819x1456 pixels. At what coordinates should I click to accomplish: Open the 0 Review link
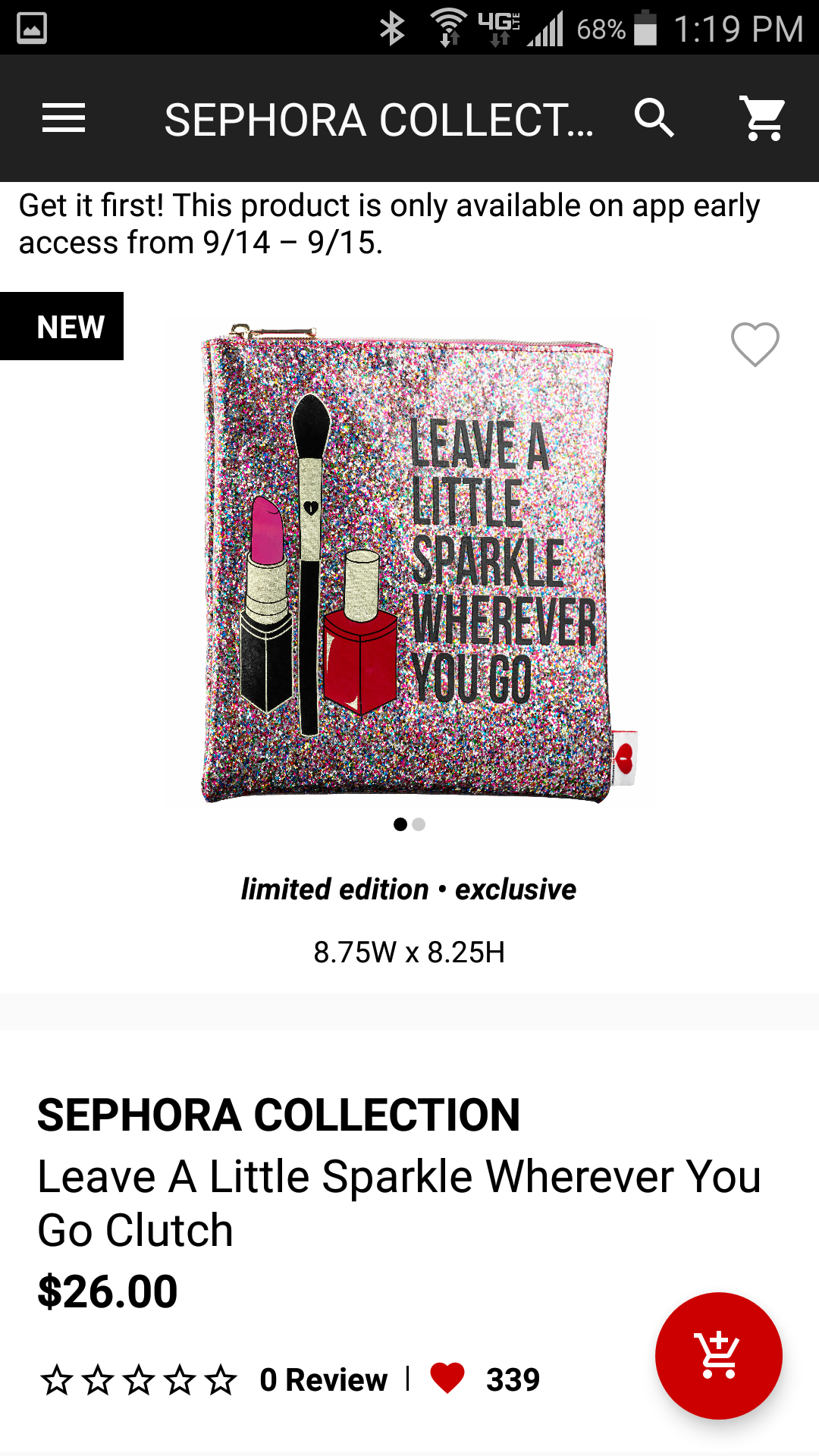[x=323, y=1380]
